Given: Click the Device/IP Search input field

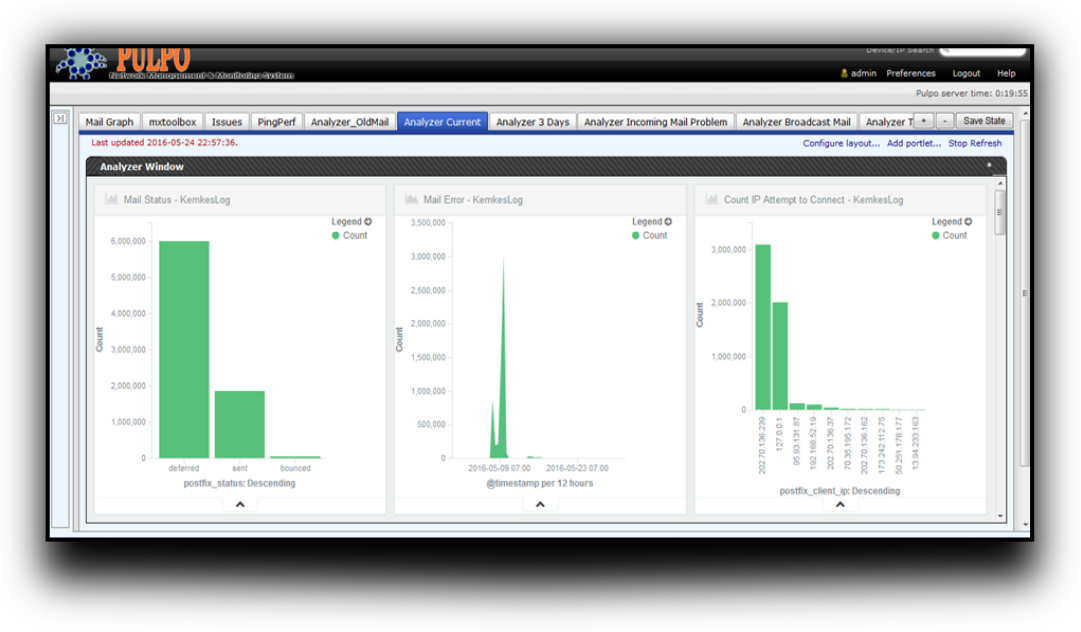Looking at the screenshot, I should [982, 50].
